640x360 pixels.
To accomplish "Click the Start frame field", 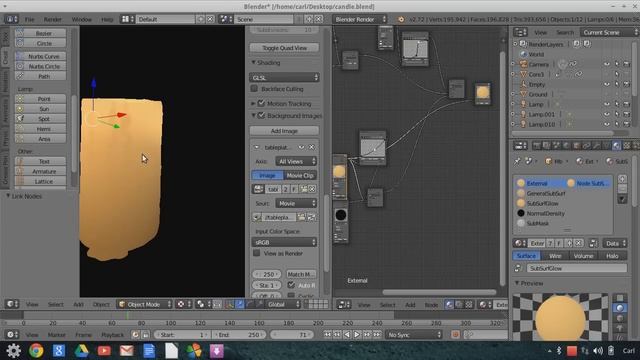I will click(x=182, y=335).
